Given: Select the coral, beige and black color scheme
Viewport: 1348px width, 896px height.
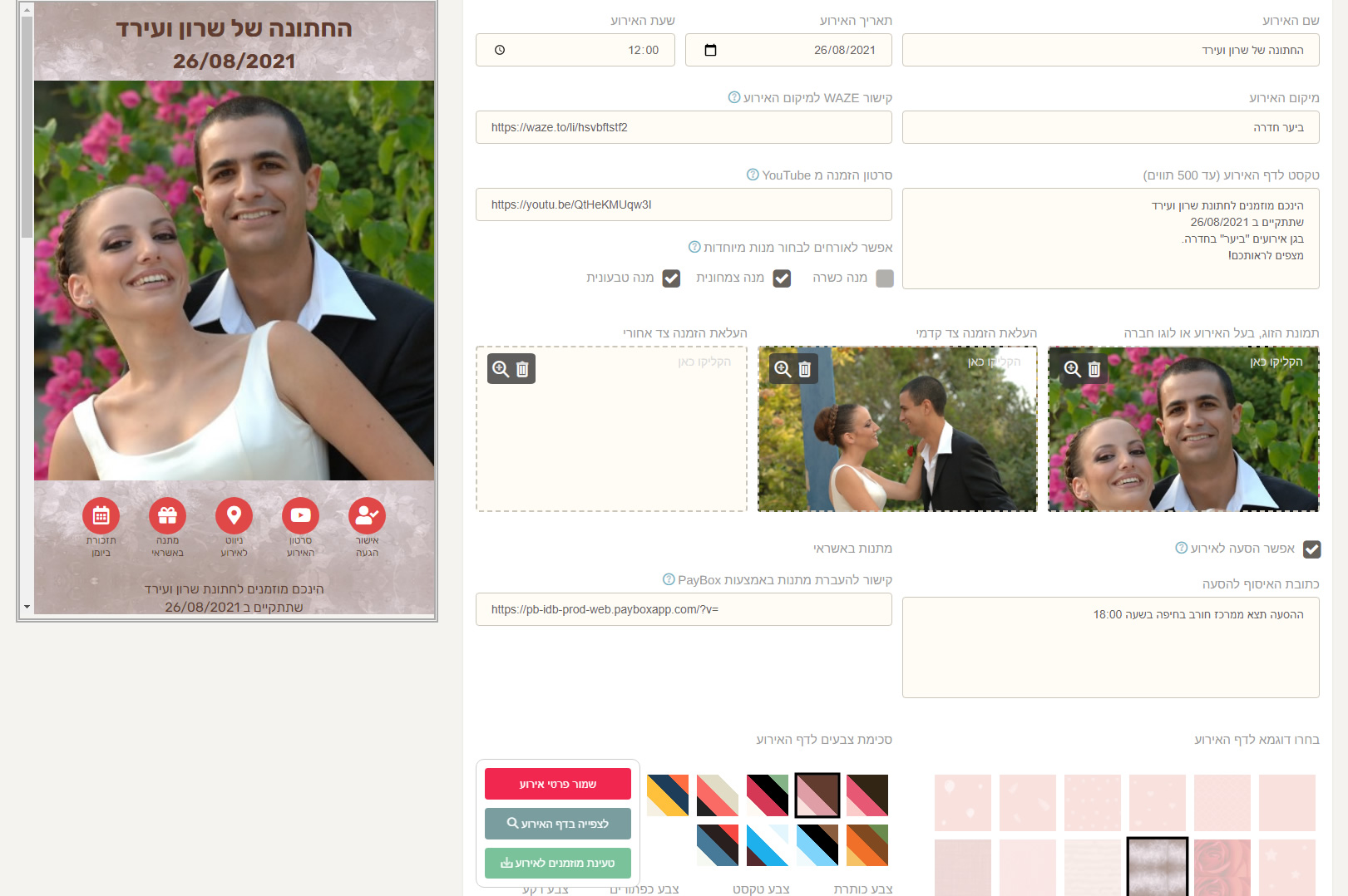Looking at the screenshot, I should click(x=718, y=795).
